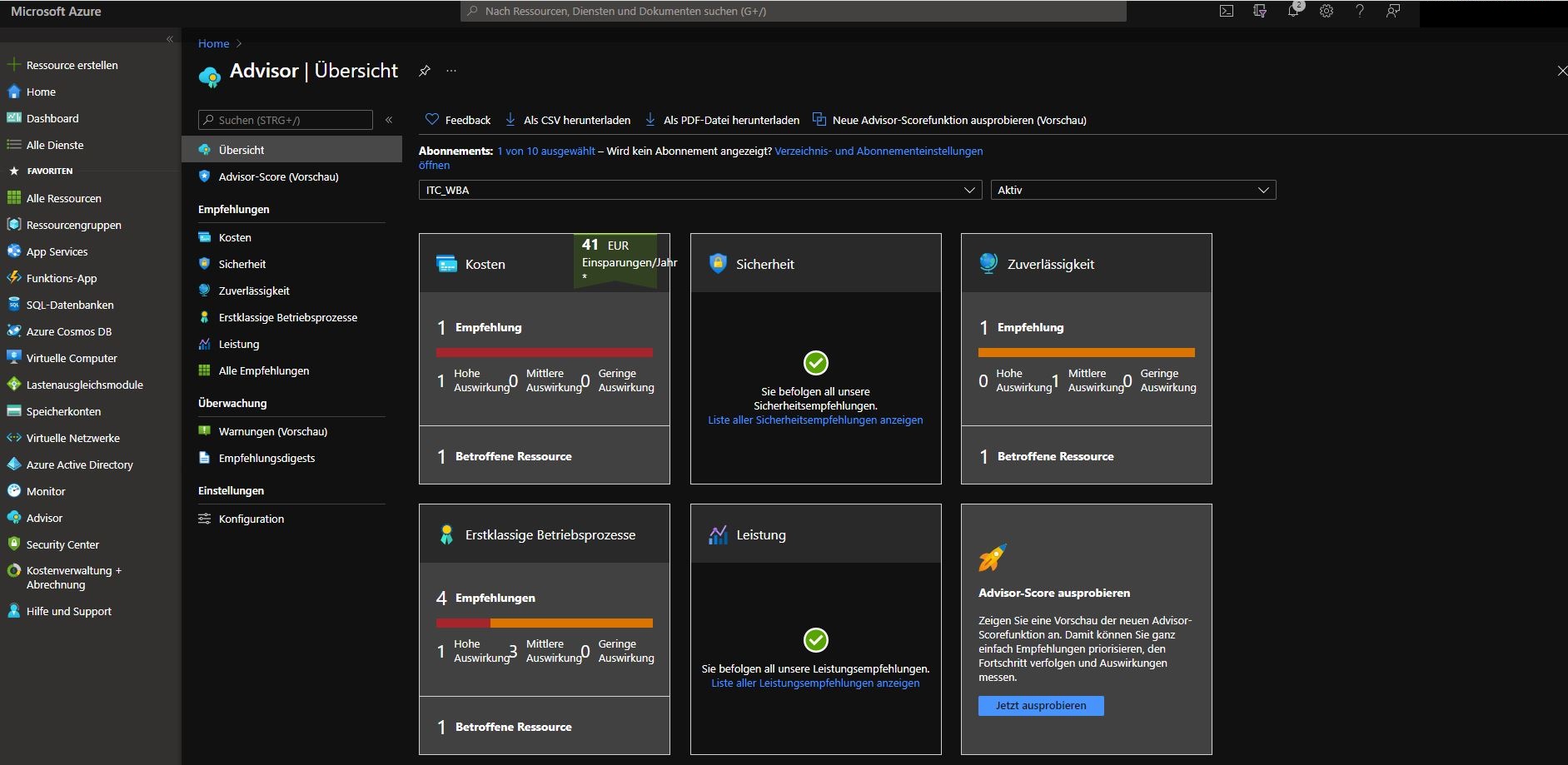This screenshot has height=765, width=1568.
Task: Select Advisor-Score (Vorschau) menu item
Action: click(278, 176)
